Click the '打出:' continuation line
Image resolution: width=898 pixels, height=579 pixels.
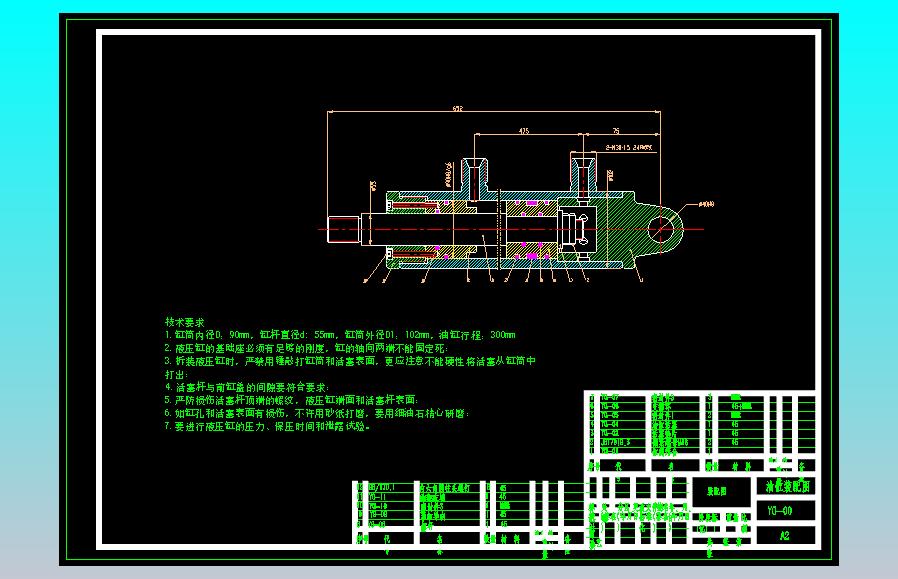click(176, 375)
